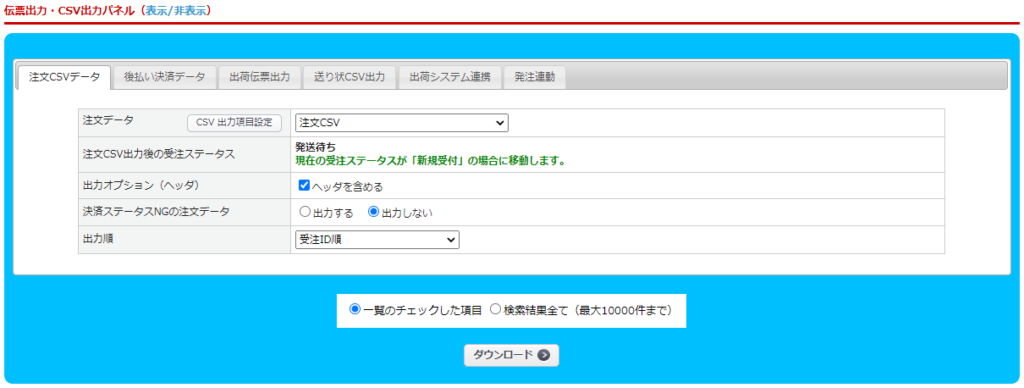Click the 決済ステータスNGの注文データ label
1024x388 pixels.
pyautogui.click(x=156, y=212)
